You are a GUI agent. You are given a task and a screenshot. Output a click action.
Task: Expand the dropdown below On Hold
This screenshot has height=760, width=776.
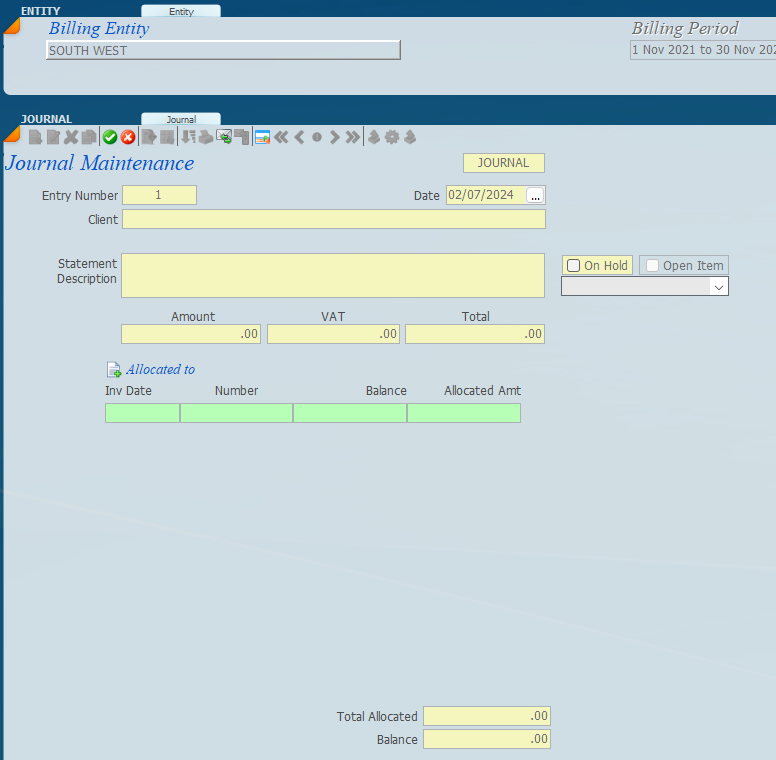[x=718, y=287]
